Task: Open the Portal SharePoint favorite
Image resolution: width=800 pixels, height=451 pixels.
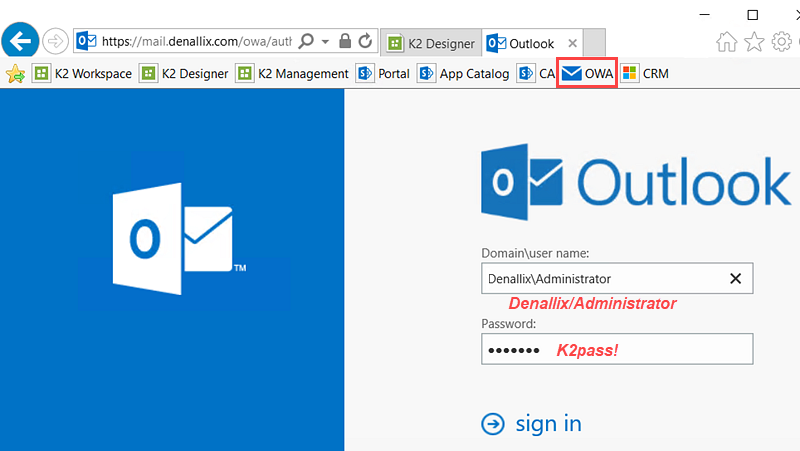Action: (383, 74)
